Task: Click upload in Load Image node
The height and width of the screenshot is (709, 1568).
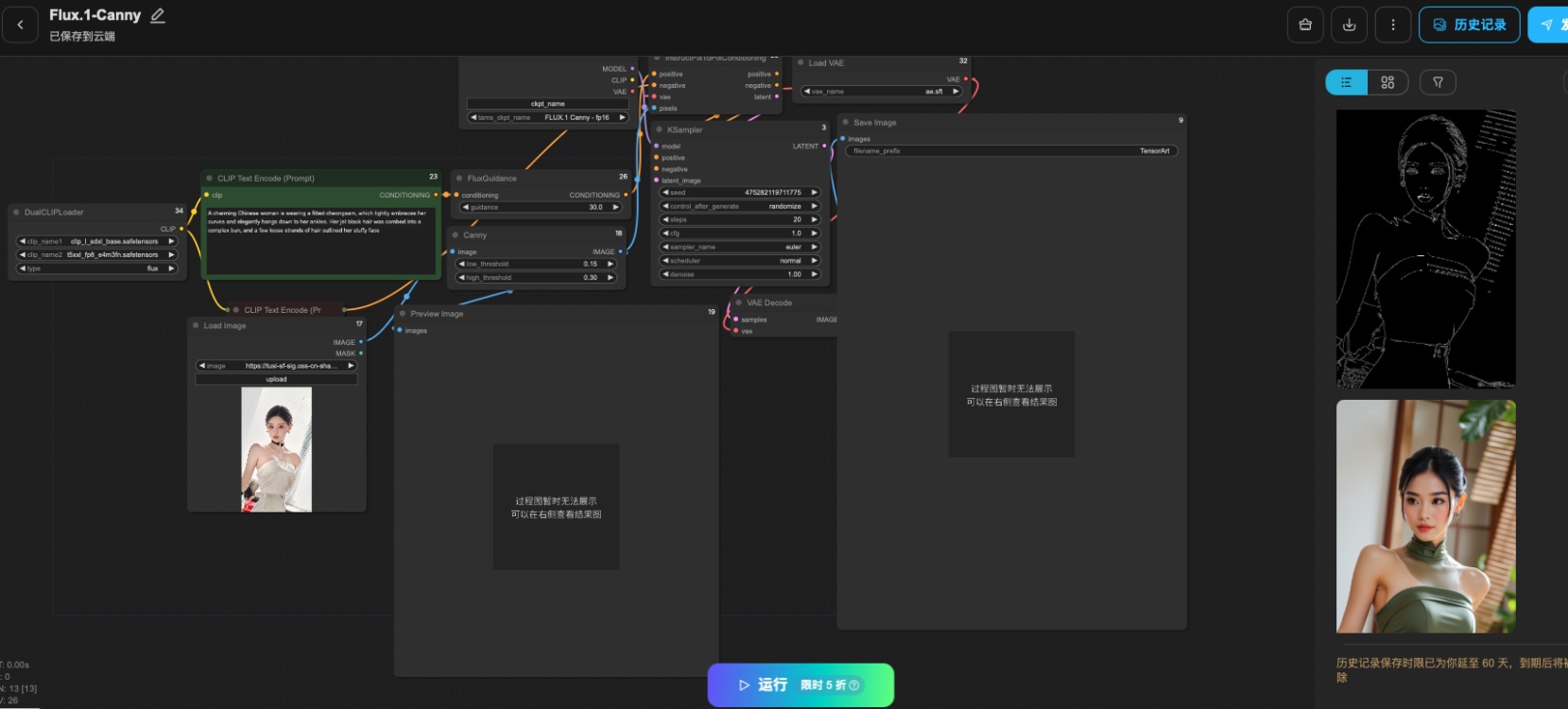Action: click(x=276, y=379)
